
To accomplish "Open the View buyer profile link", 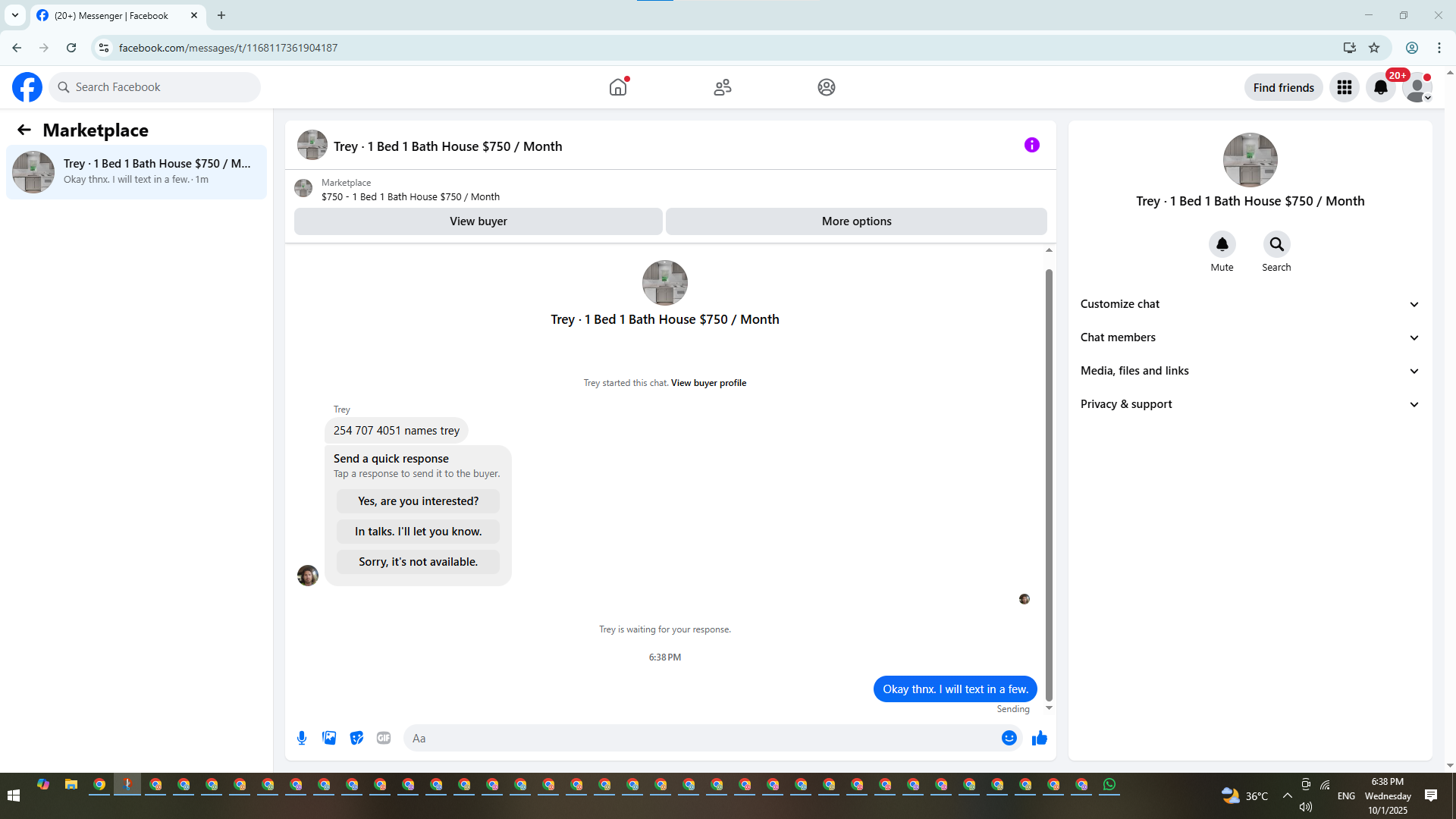I will [x=708, y=383].
